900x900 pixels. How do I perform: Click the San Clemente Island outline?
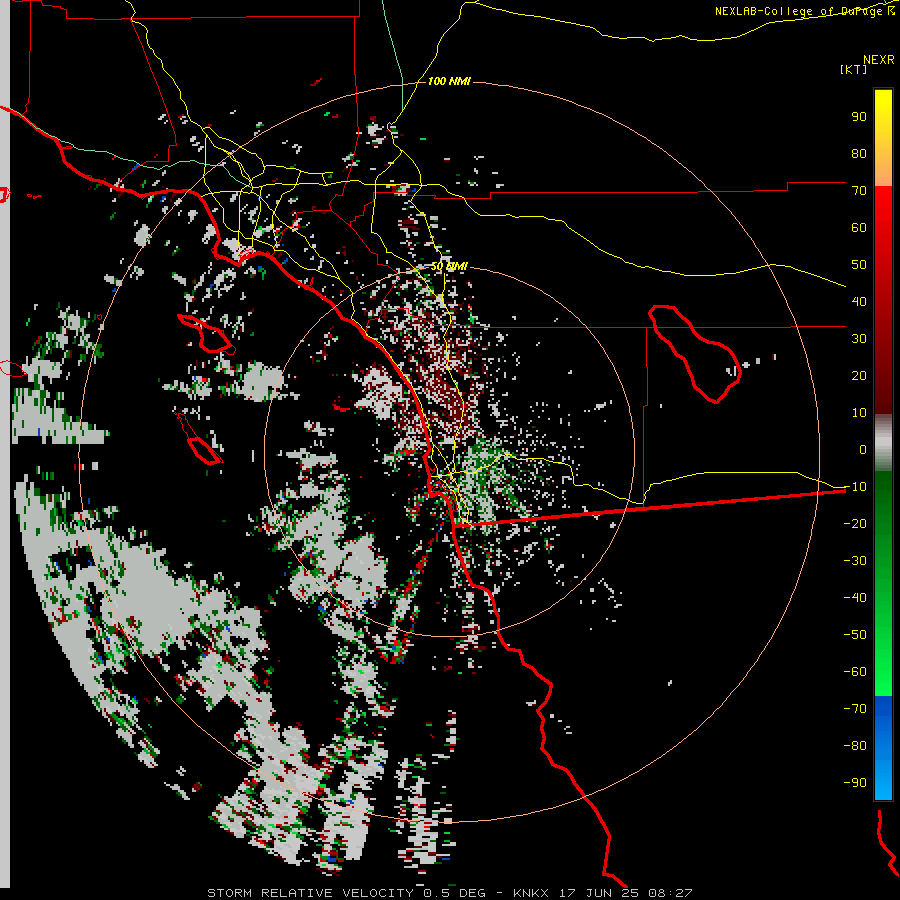199,438
